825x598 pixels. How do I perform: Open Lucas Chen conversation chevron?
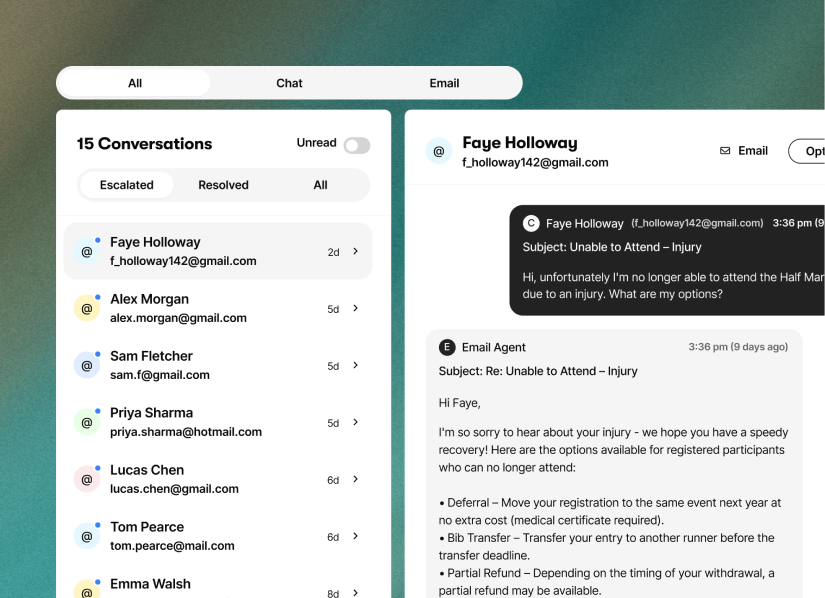point(356,479)
